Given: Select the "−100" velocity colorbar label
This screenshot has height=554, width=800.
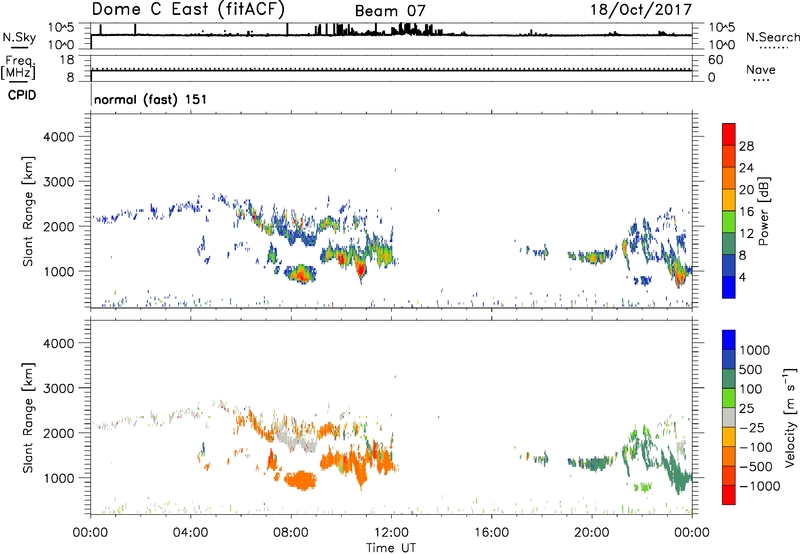Looking at the screenshot, I should click(x=756, y=447).
